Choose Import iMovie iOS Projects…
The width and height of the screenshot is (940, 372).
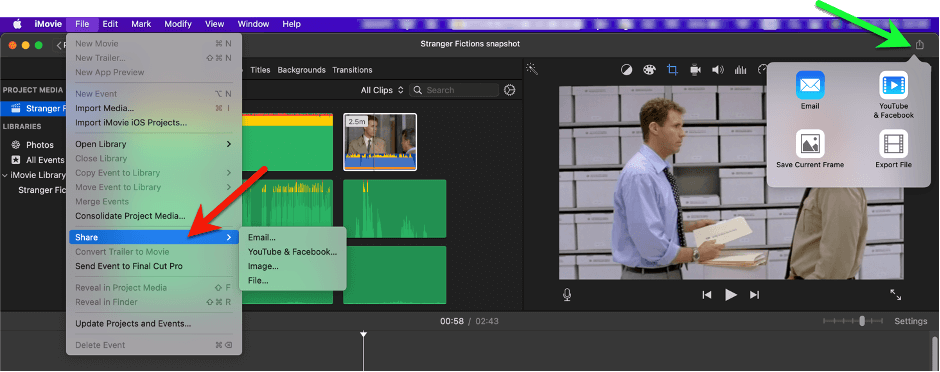click(153, 122)
